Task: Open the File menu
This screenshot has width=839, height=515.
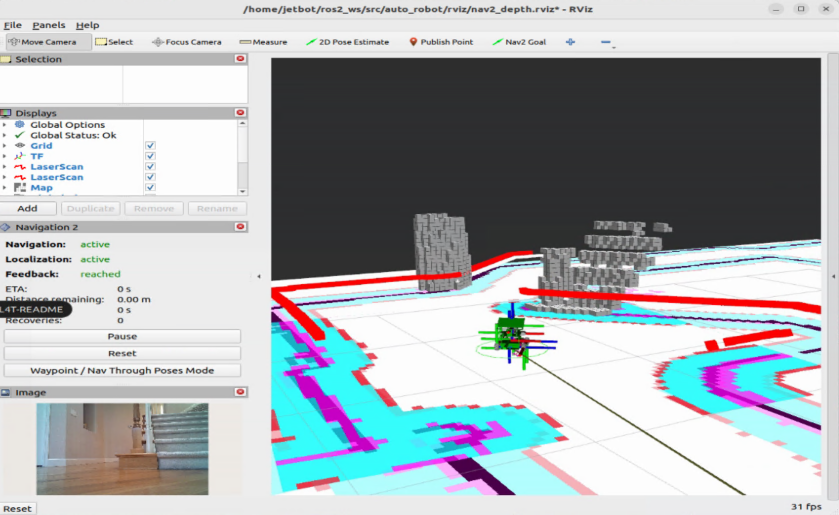Action: pyautogui.click(x=13, y=25)
